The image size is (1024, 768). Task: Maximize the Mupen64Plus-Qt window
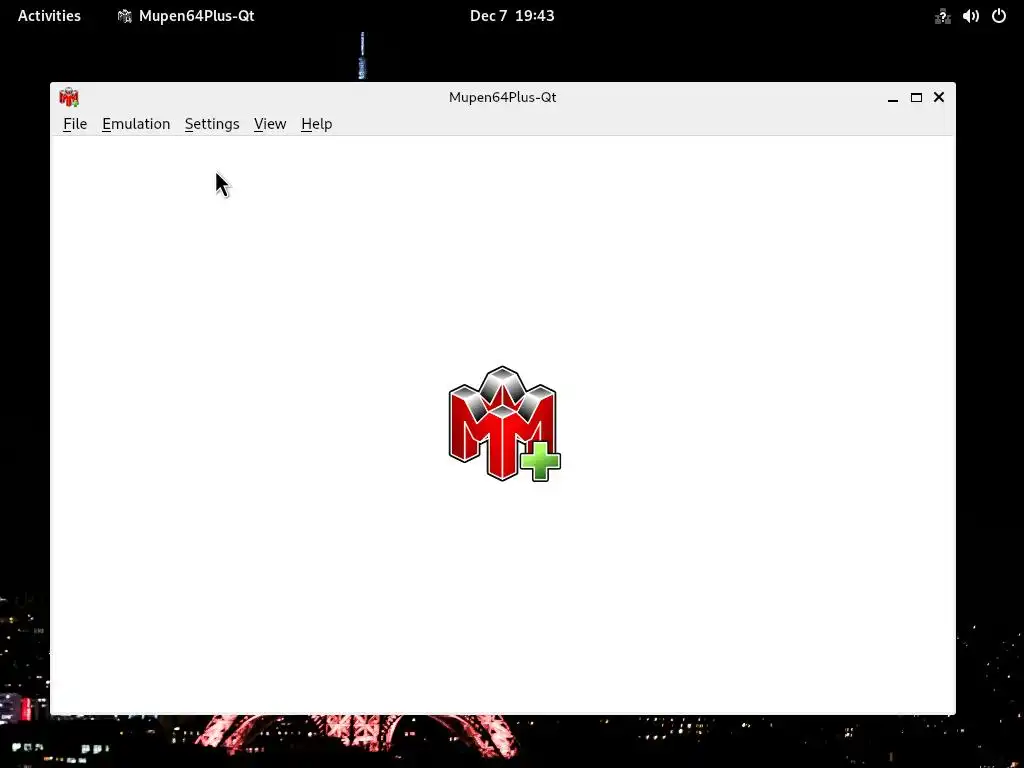point(916,97)
